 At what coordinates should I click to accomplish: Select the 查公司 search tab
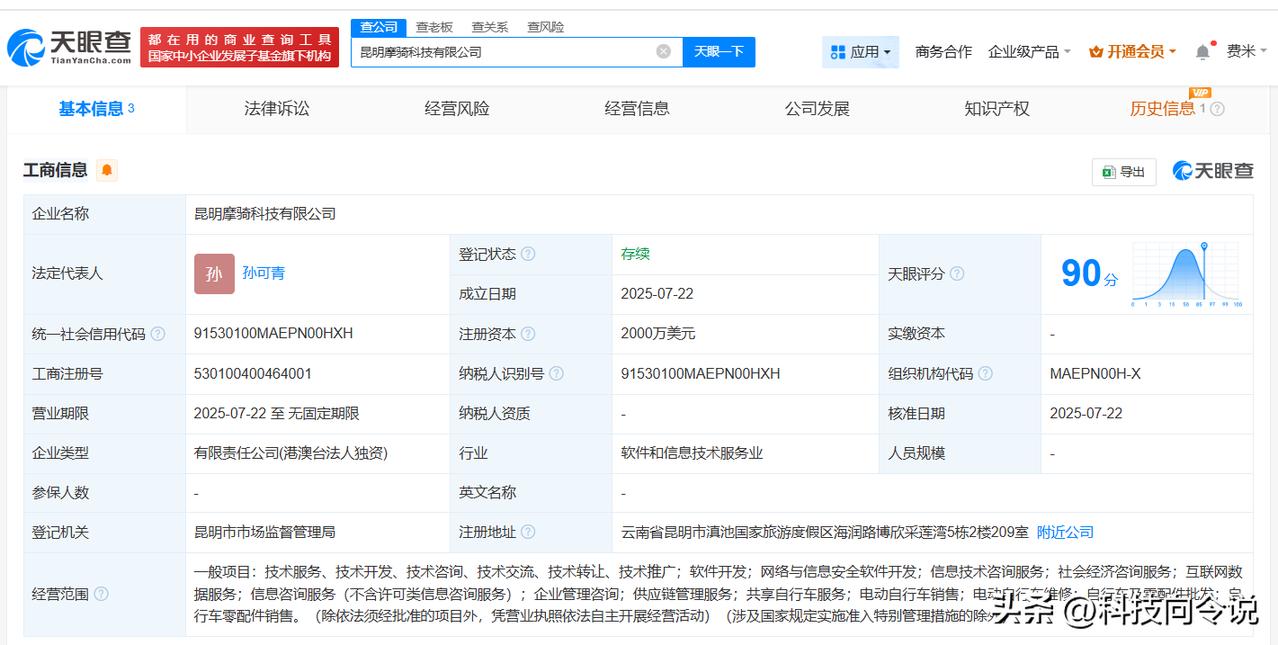coord(379,27)
